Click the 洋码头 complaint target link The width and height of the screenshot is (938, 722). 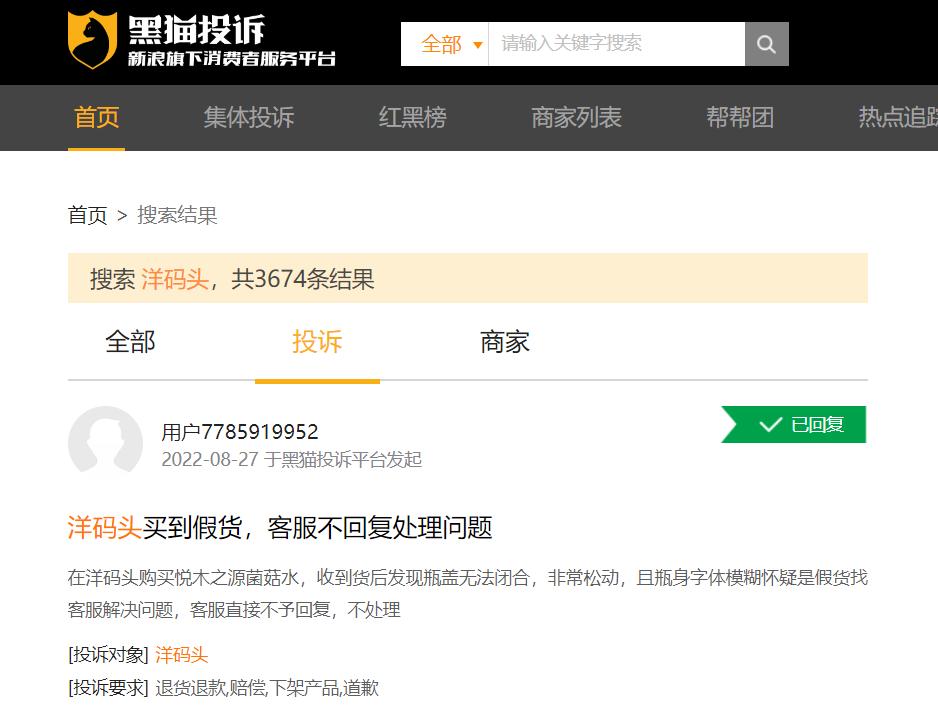tap(181, 654)
